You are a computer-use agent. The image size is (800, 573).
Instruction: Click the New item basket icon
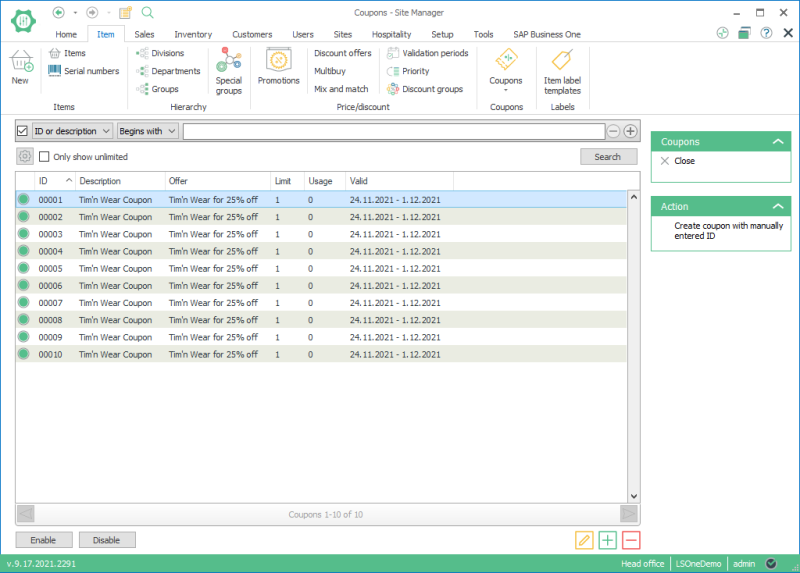(x=21, y=61)
